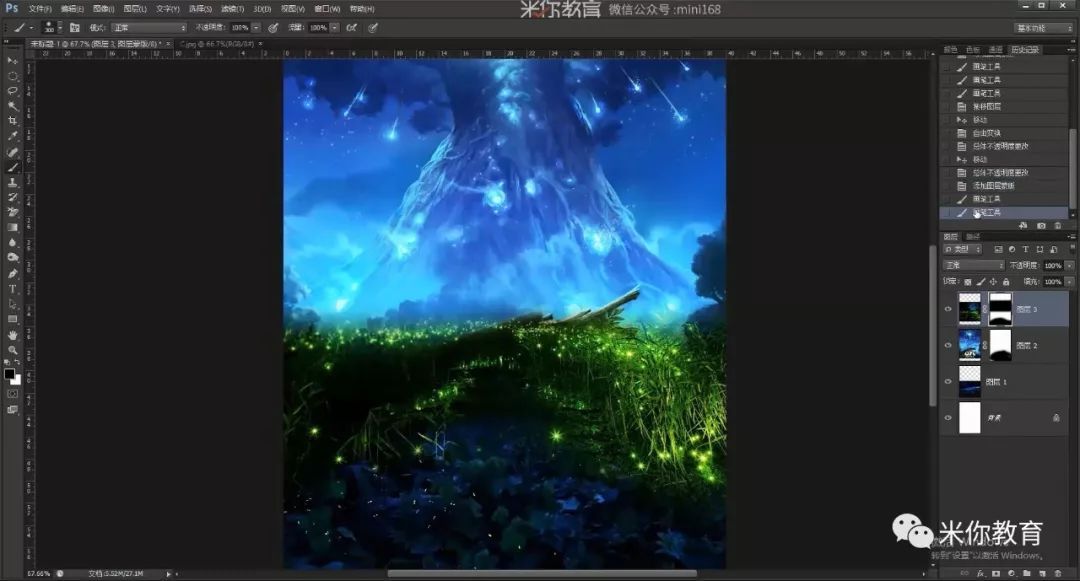This screenshot has height=581, width=1080.
Task: Change the screen mode
Action: coord(12,410)
